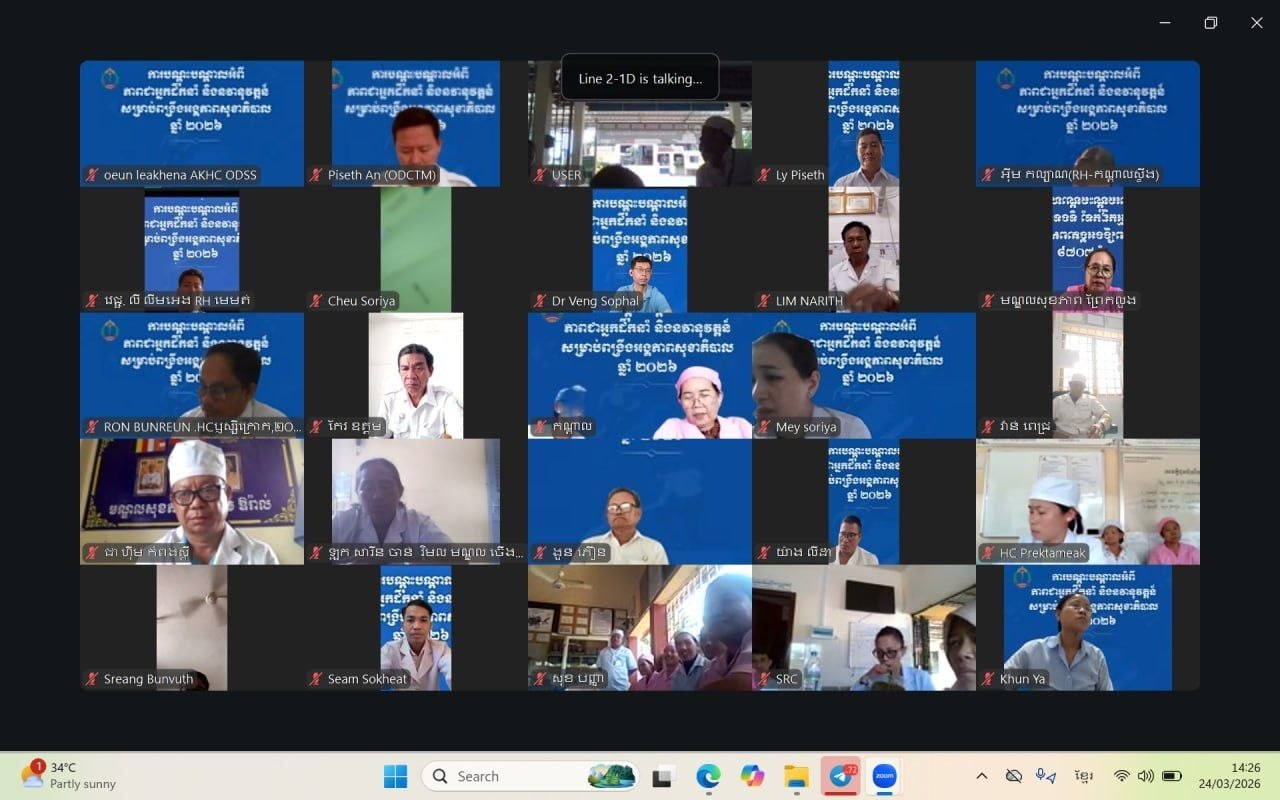This screenshot has width=1280, height=800.
Task: Launch Microsoft Edge from the taskbar
Action: click(x=708, y=776)
